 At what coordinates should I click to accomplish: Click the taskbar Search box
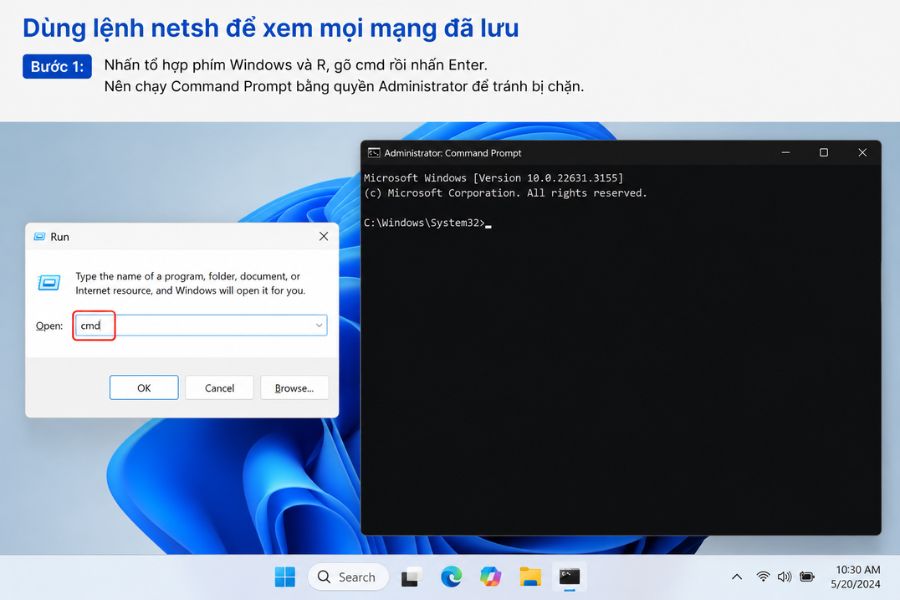[348, 576]
